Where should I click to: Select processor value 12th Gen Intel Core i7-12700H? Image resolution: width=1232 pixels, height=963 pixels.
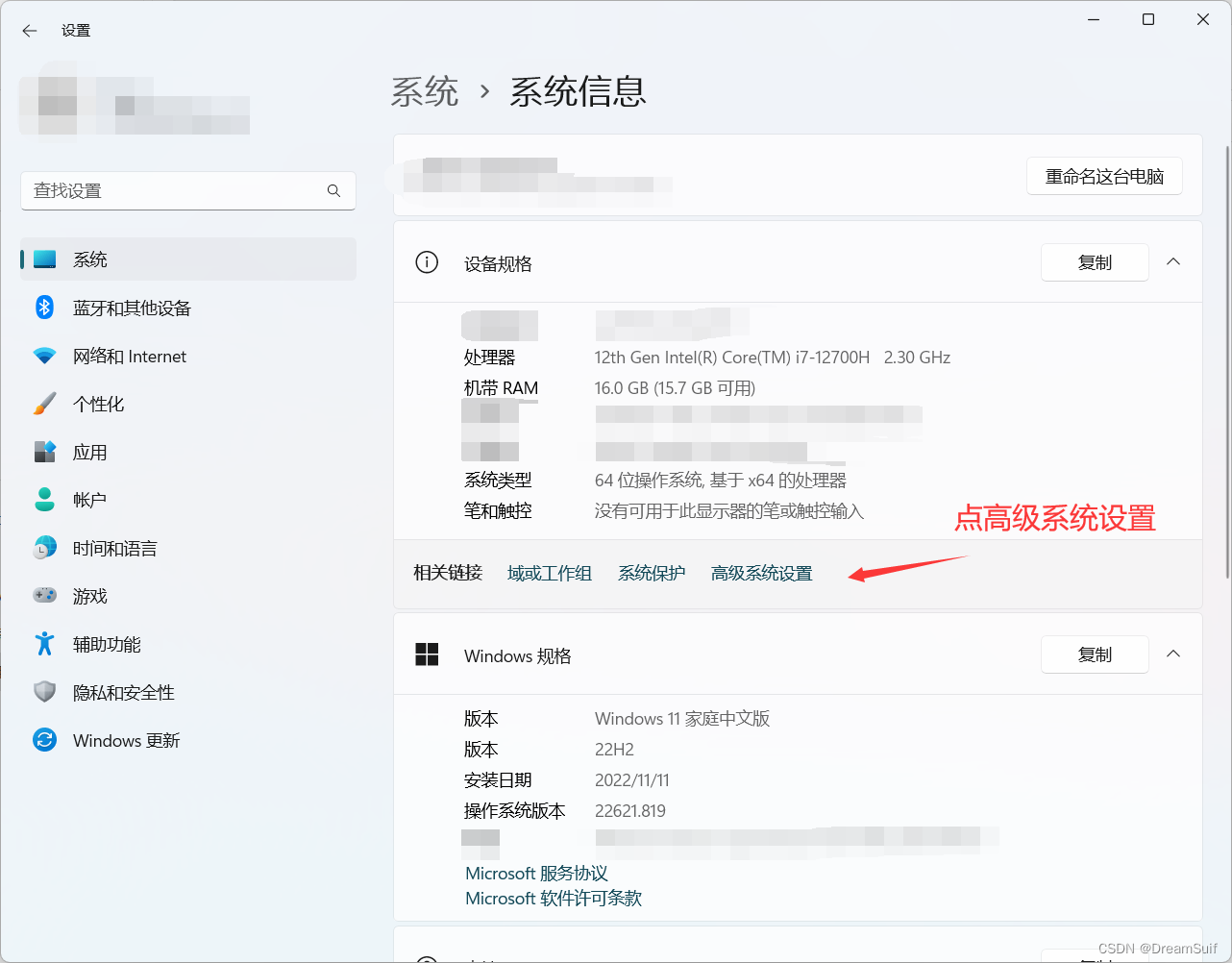coord(773,358)
